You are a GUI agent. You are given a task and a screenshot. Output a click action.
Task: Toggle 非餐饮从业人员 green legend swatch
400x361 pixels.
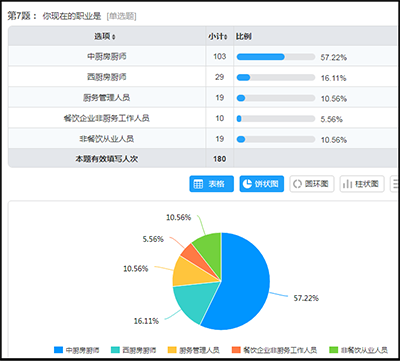coord(333,350)
